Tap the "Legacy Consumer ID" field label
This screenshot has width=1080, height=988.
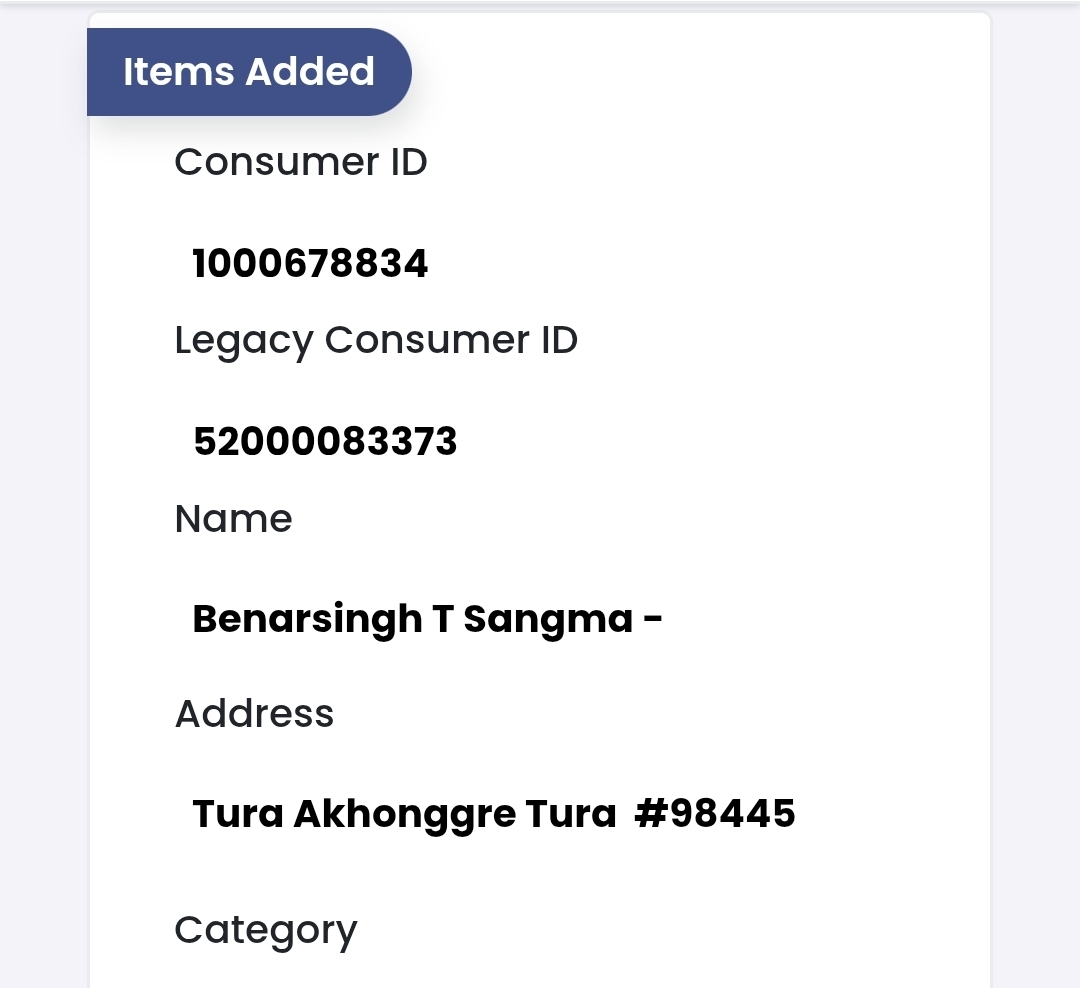pos(376,341)
